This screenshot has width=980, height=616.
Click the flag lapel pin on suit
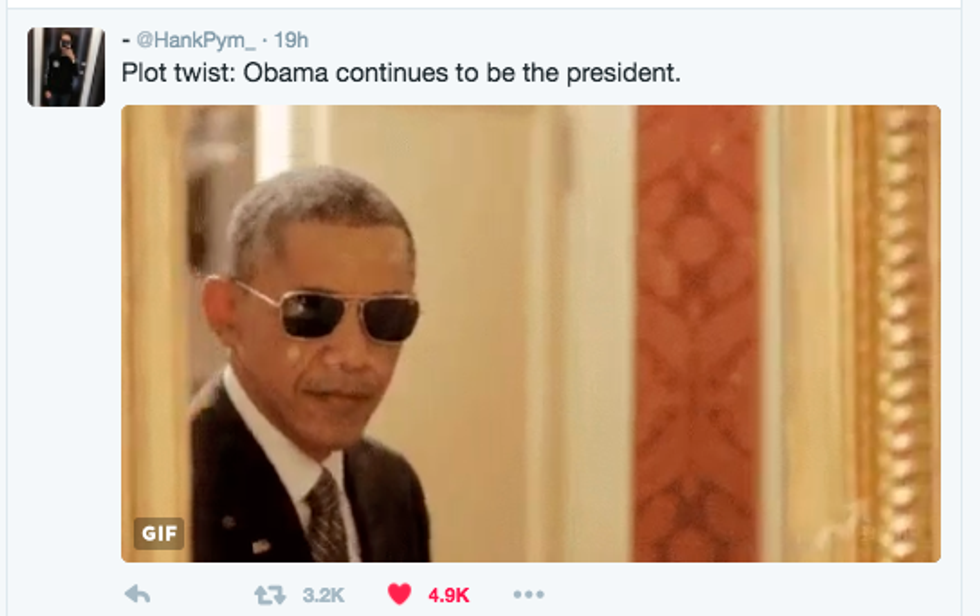(x=261, y=547)
